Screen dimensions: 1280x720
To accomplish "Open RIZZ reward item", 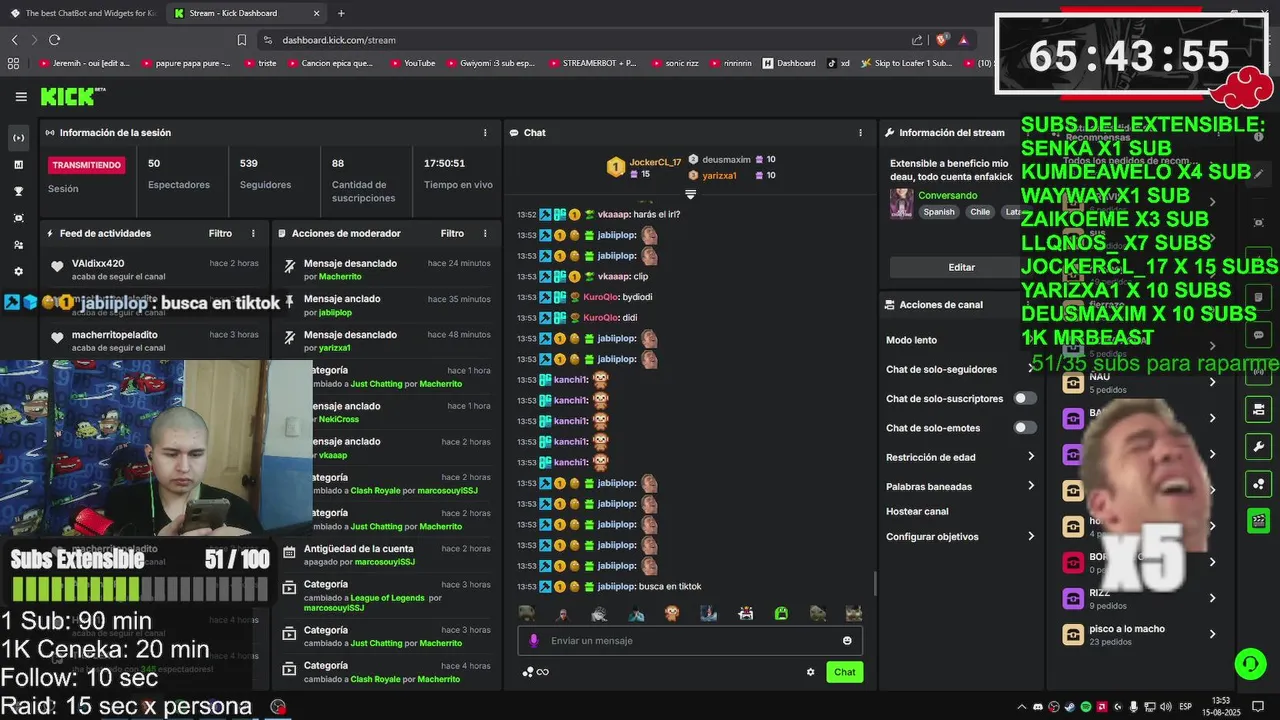I will click(1139, 598).
